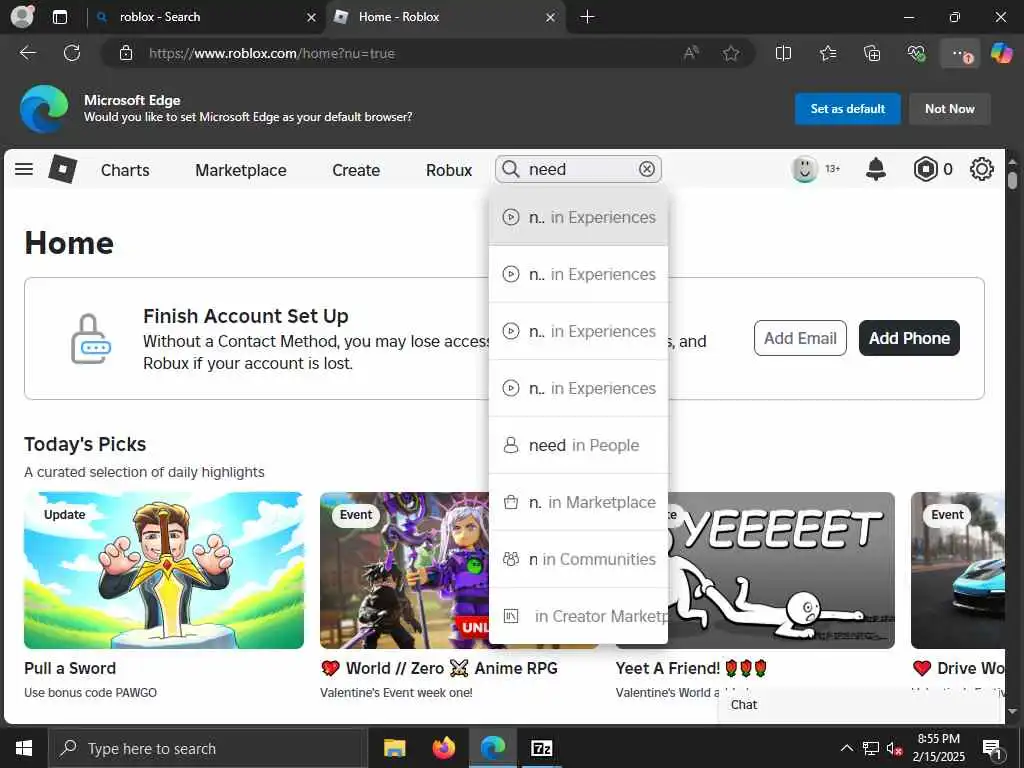Open split screen icon
This screenshot has width=1024, height=768.
783,54
